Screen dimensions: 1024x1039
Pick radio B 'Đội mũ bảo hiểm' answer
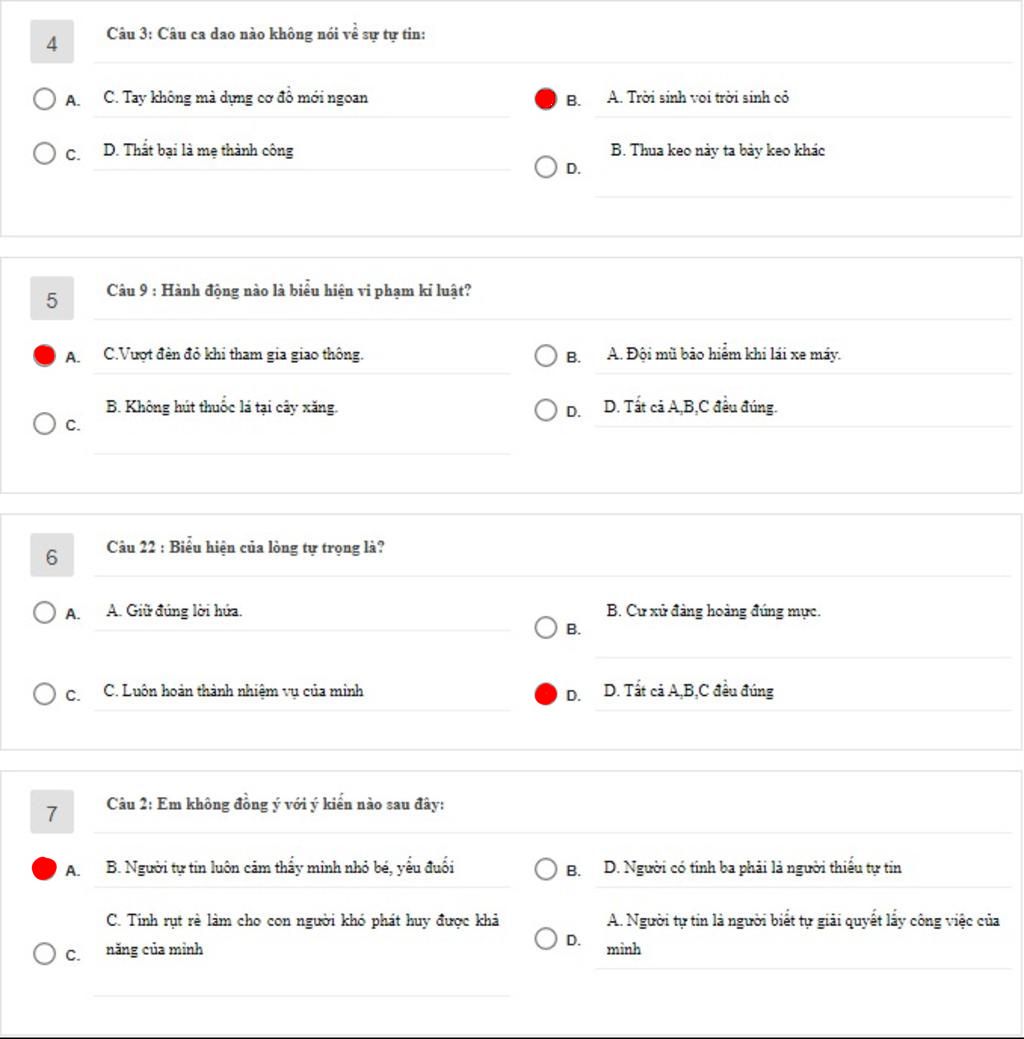(x=545, y=356)
